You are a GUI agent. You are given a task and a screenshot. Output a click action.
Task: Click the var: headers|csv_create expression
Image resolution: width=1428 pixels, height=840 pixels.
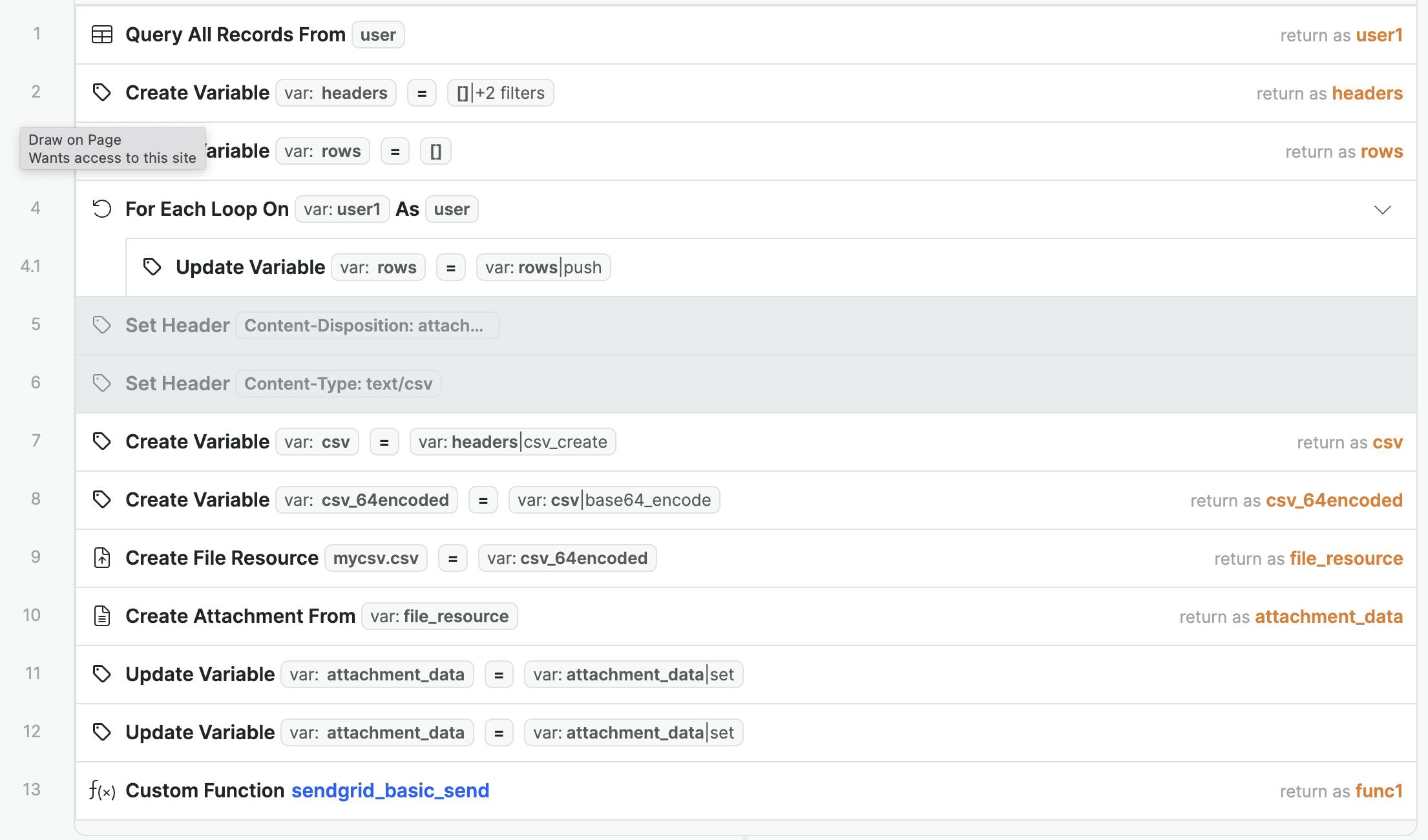pyautogui.click(x=512, y=442)
